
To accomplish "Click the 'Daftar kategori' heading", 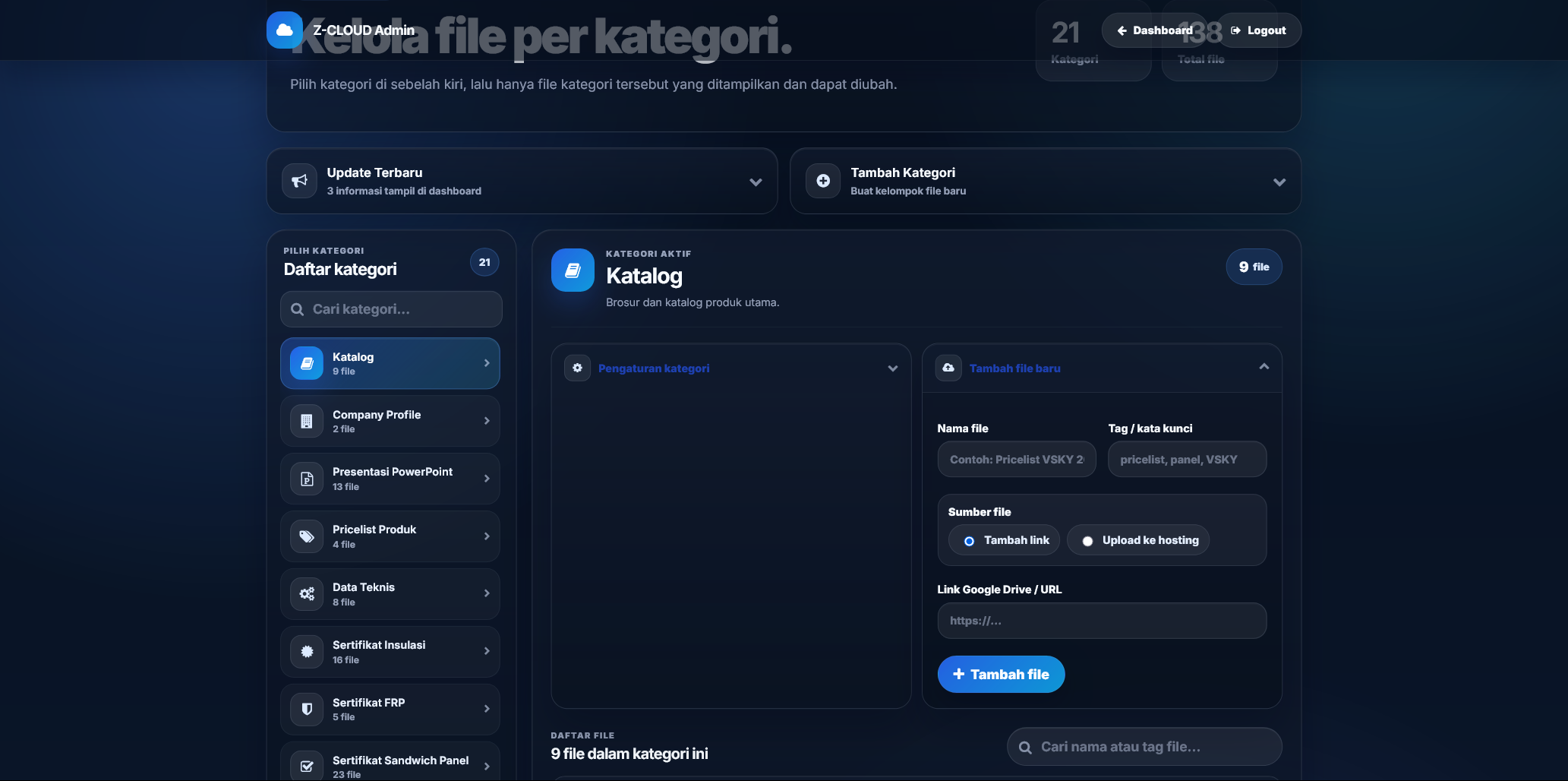I will [x=340, y=269].
